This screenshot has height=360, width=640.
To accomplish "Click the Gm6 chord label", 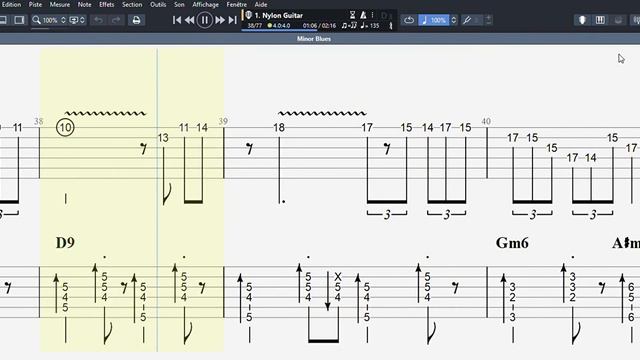I will tap(512, 243).
